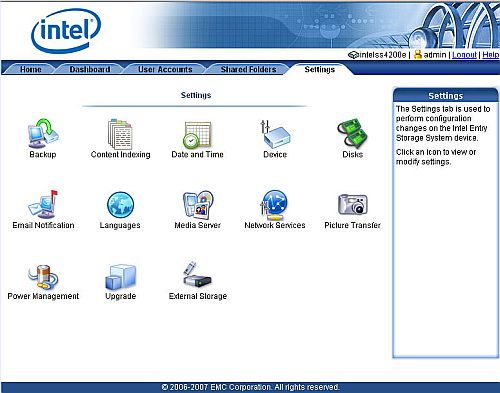Open the Power Management battery icon

[43, 277]
